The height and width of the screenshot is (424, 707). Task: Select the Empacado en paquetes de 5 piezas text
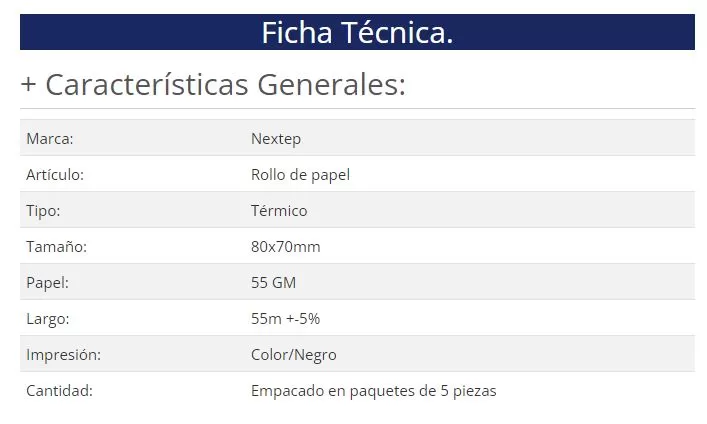point(373,390)
